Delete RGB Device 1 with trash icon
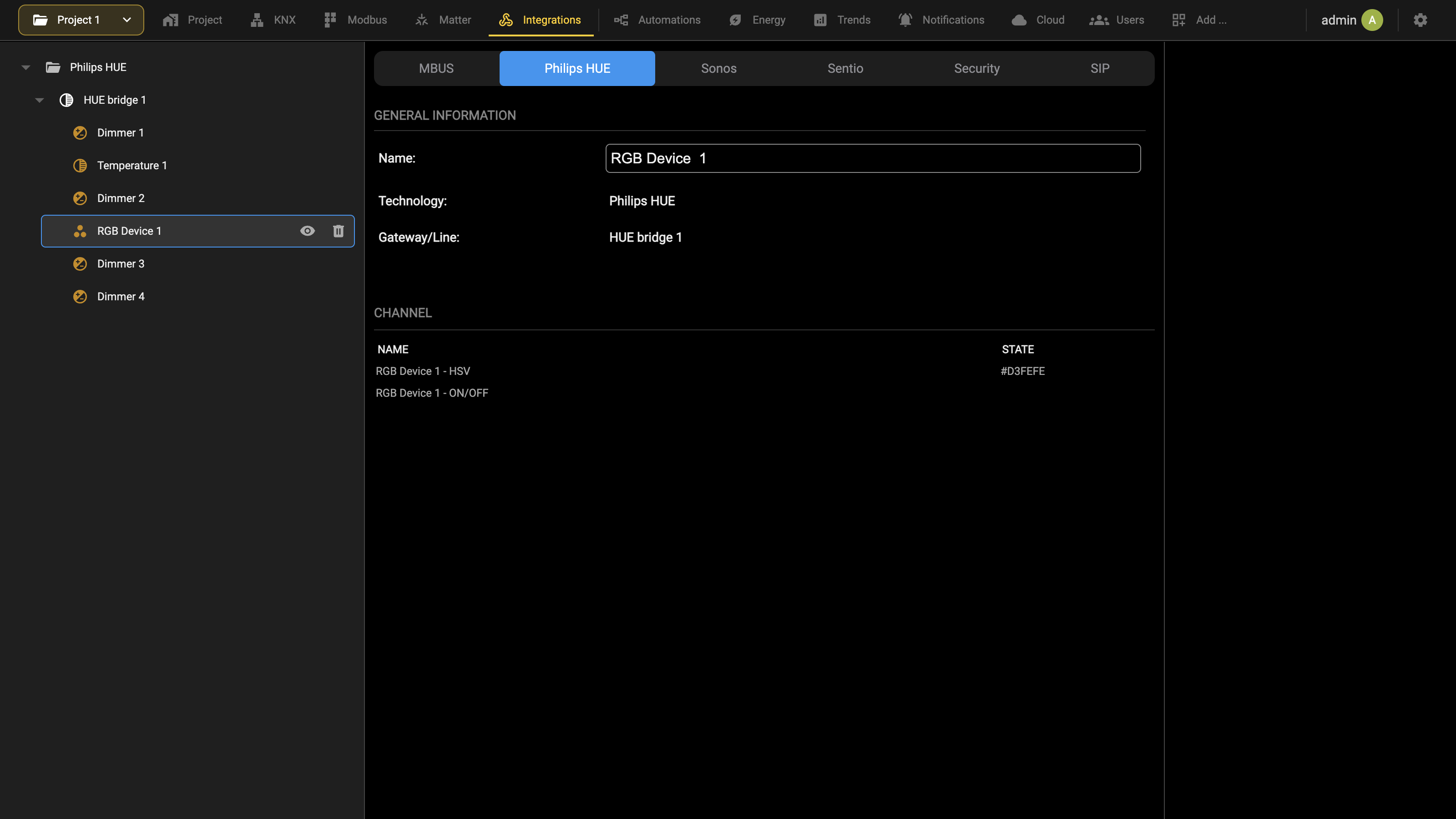This screenshot has height=819, width=1456. [338, 231]
